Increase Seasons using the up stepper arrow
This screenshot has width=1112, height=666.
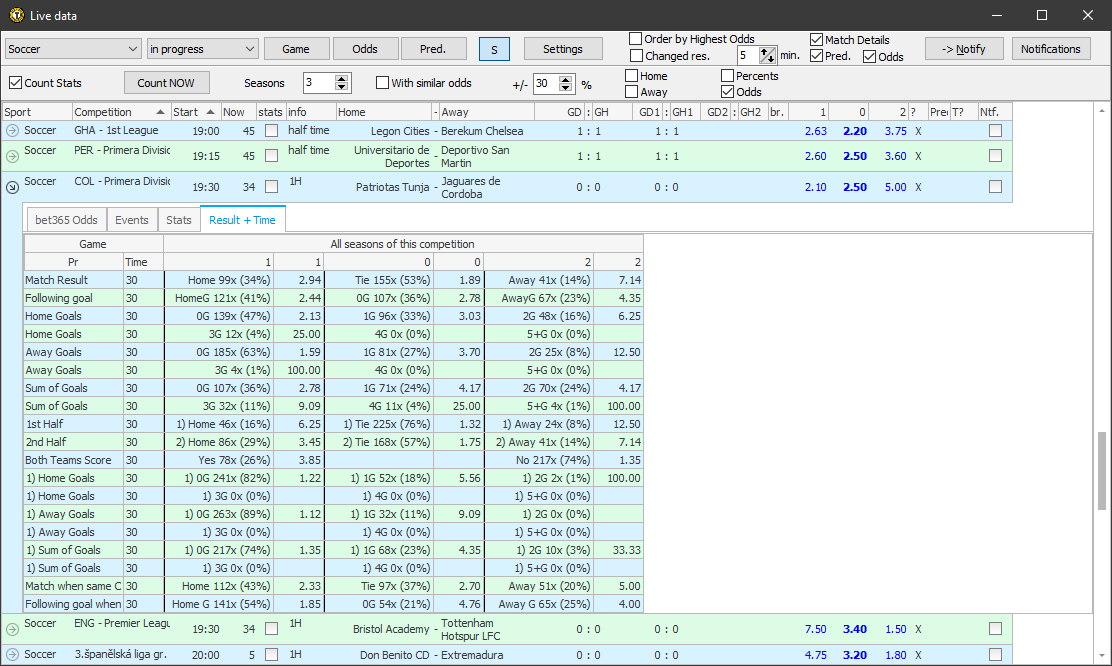340,79
